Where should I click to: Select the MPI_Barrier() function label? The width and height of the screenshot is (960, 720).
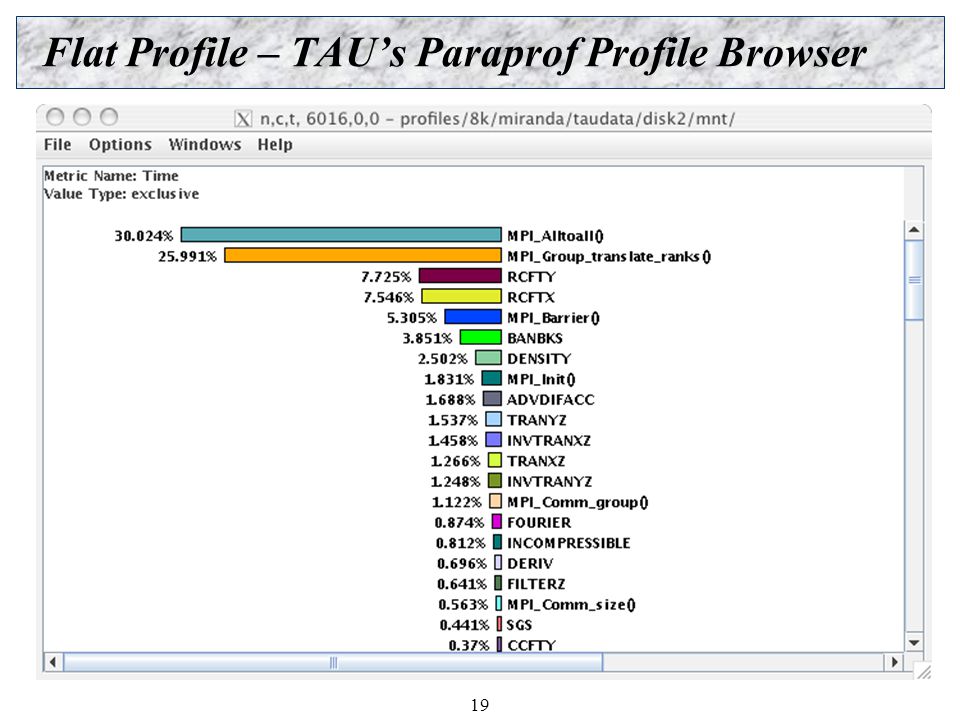[553, 318]
